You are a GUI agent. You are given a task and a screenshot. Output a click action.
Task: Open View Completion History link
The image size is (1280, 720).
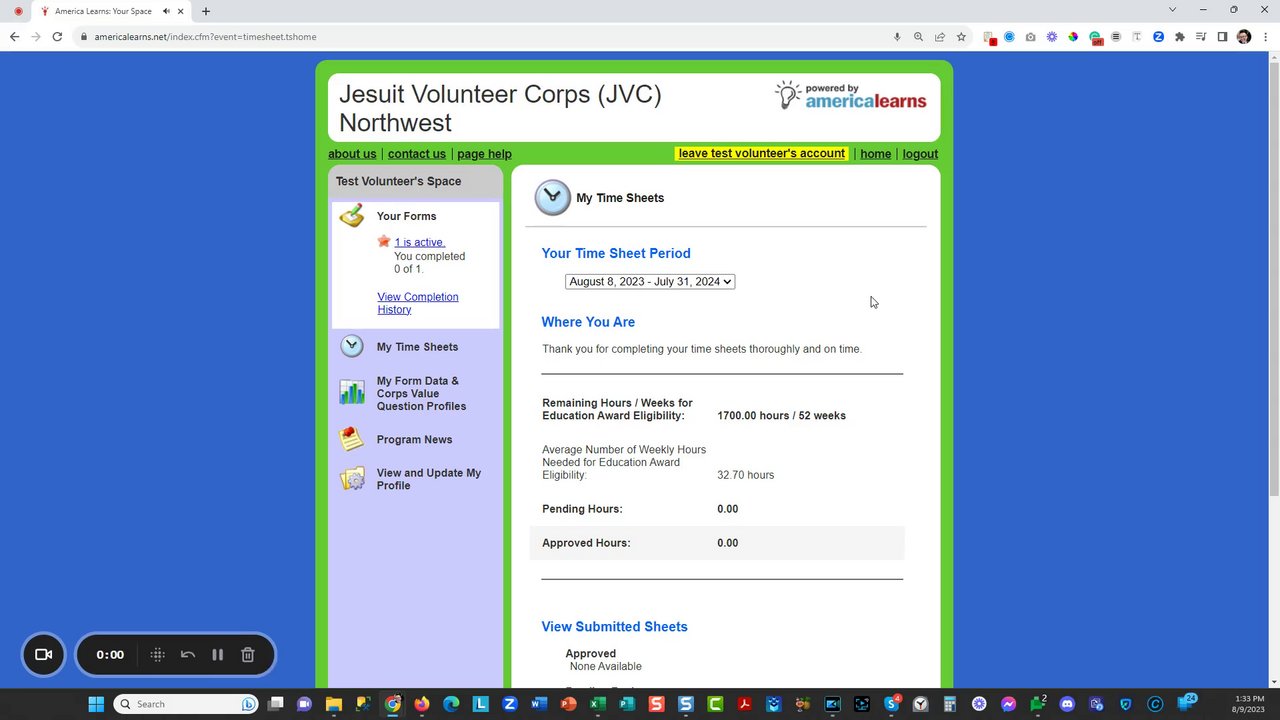pyautogui.click(x=418, y=303)
